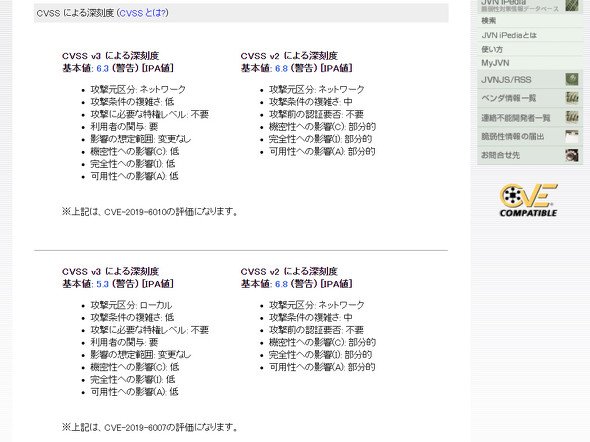The image size is (590, 442).
Task: Open the 6.8 score link above CVE-2019-6010 note
Action: tap(281, 68)
